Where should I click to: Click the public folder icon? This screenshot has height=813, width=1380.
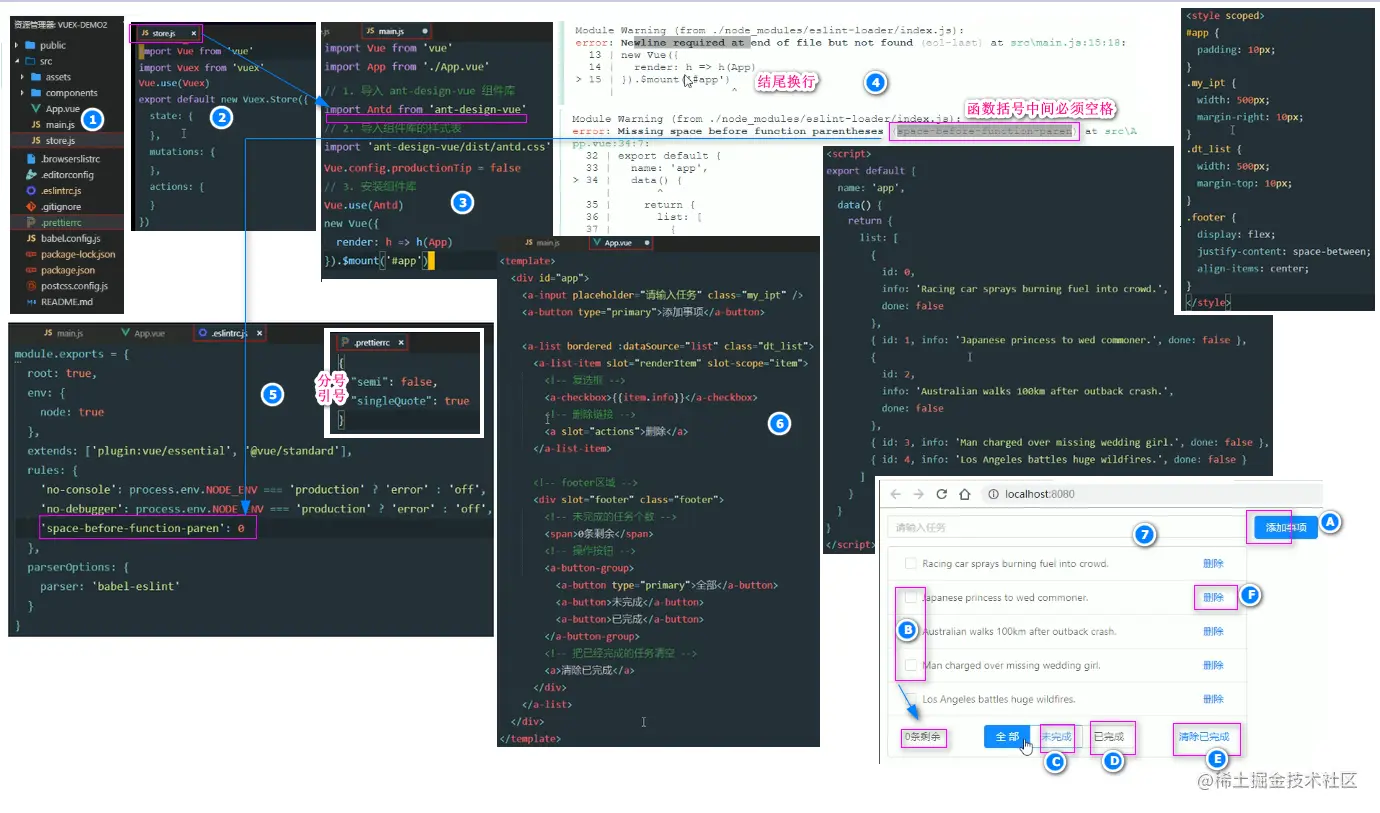coord(29,45)
